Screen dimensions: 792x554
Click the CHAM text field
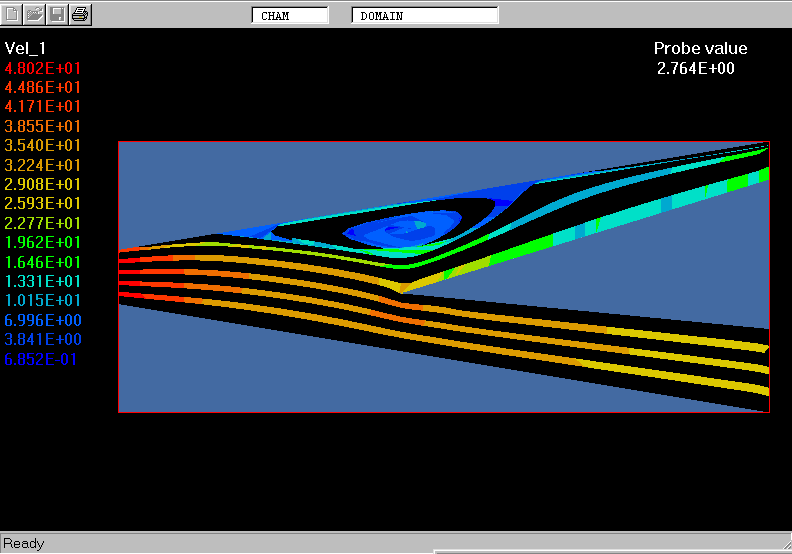tap(289, 16)
